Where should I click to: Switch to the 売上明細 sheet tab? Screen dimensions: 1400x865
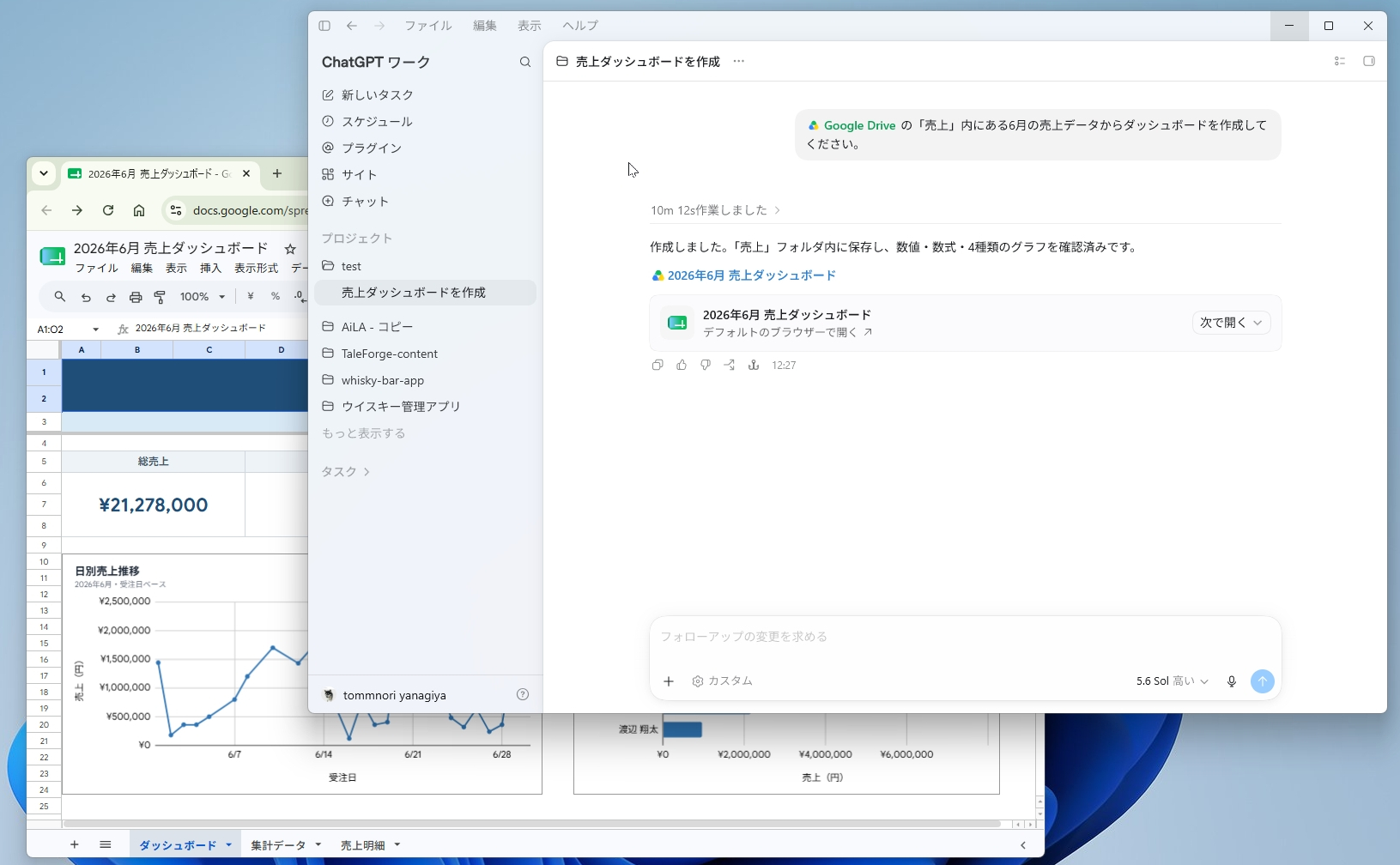coord(363,845)
